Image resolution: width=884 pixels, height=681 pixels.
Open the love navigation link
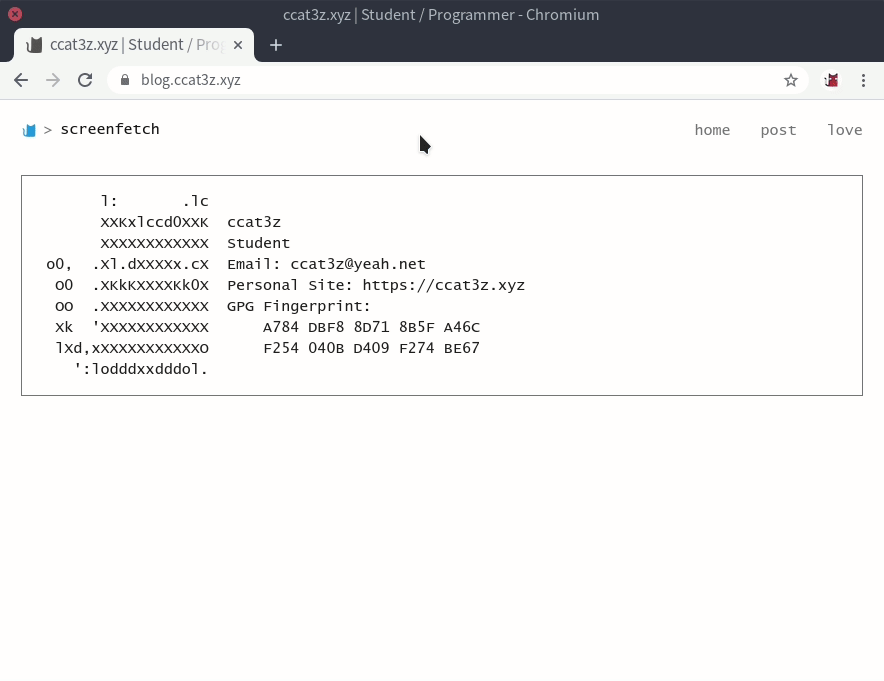pos(844,130)
